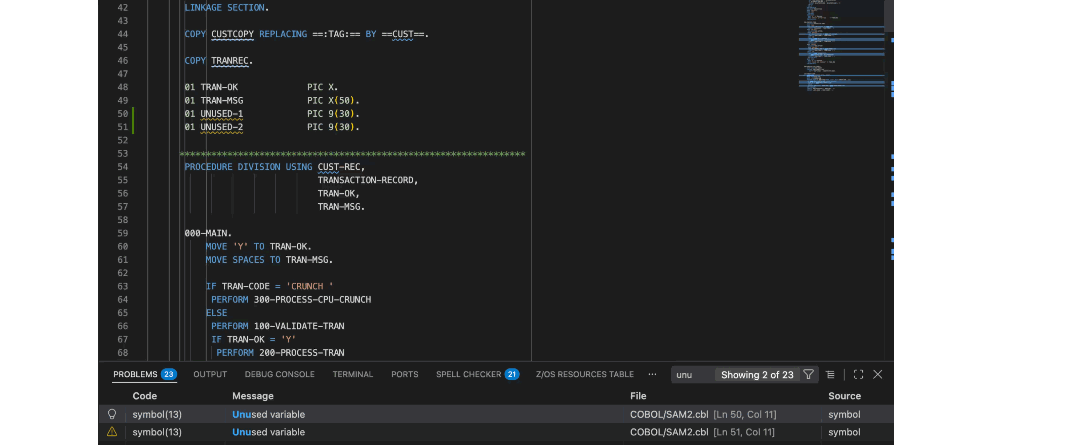Click TRANREC copybook name on line 46
Screen dimensions: 1080x445
[229, 61]
